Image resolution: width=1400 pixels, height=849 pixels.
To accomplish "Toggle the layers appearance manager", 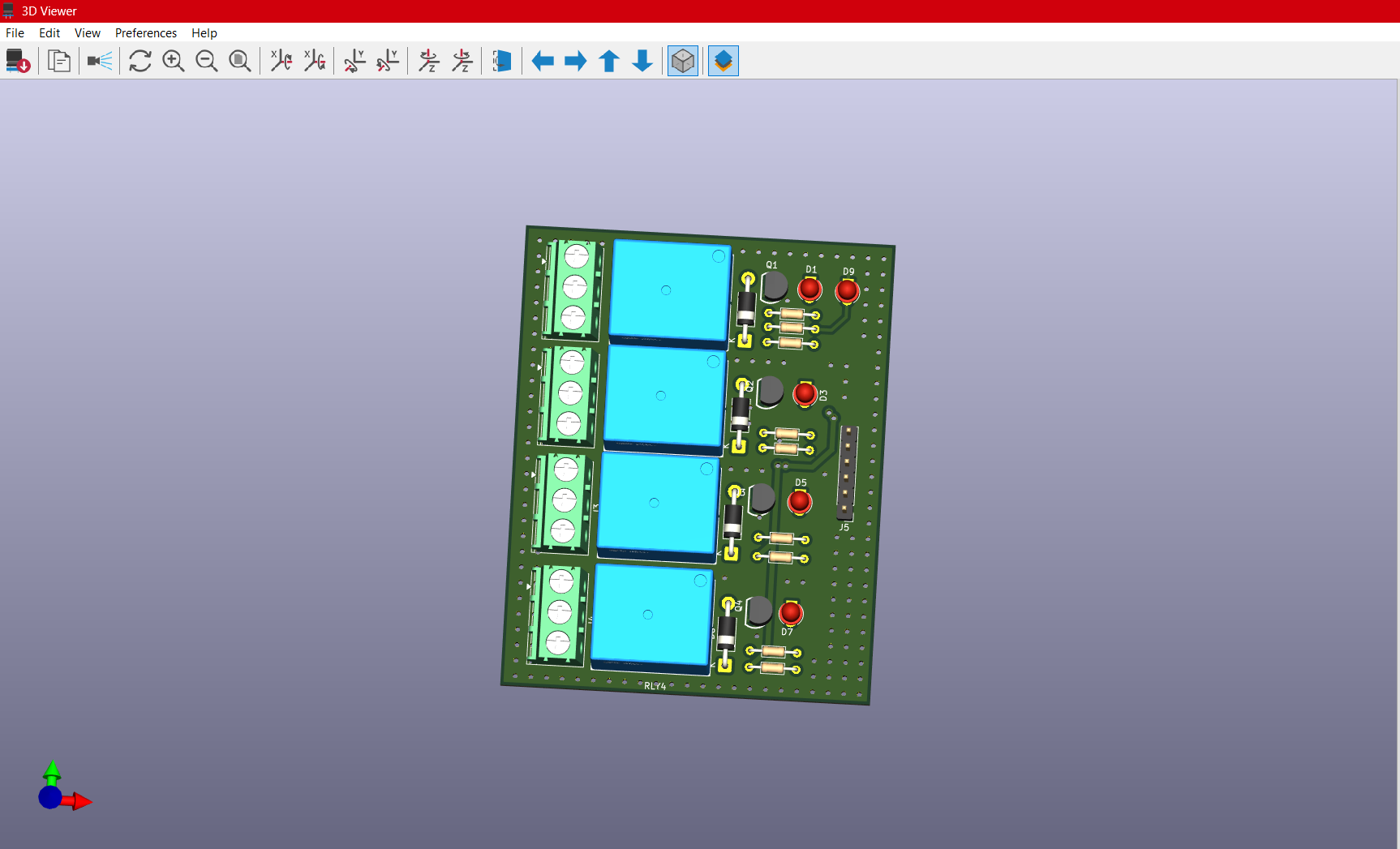I will [724, 61].
